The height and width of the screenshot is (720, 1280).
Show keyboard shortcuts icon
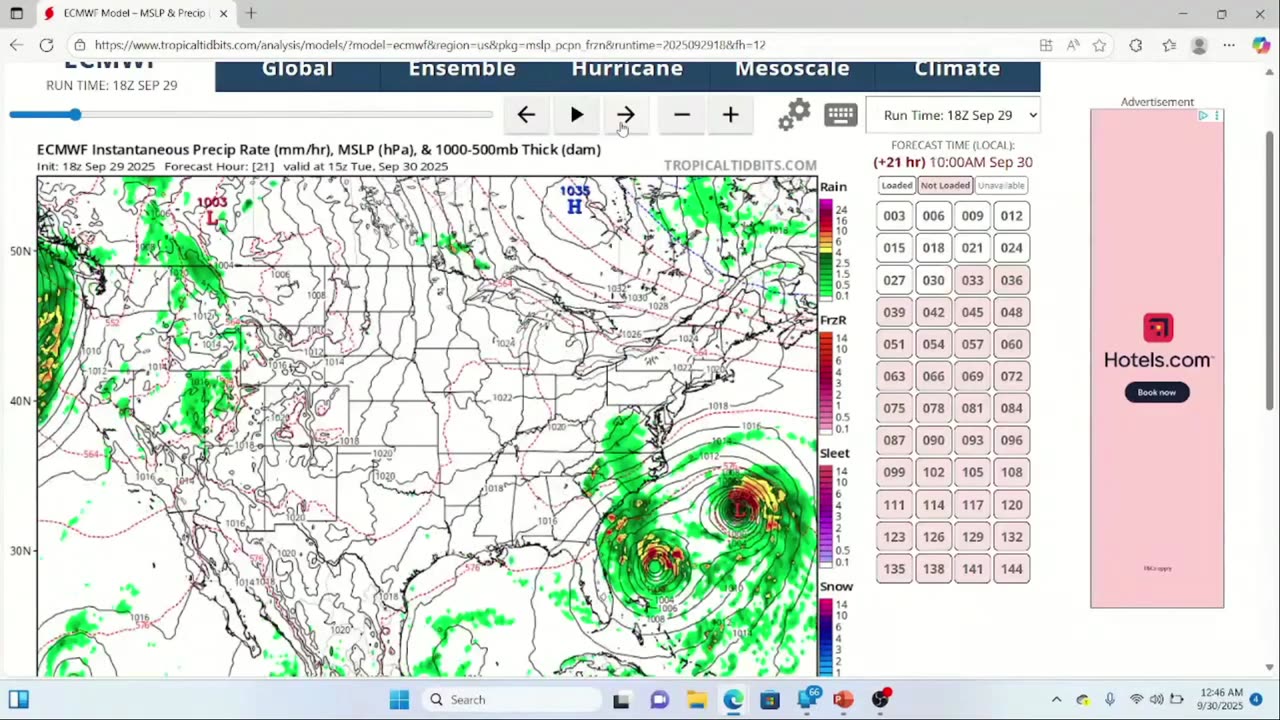point(841,115)
